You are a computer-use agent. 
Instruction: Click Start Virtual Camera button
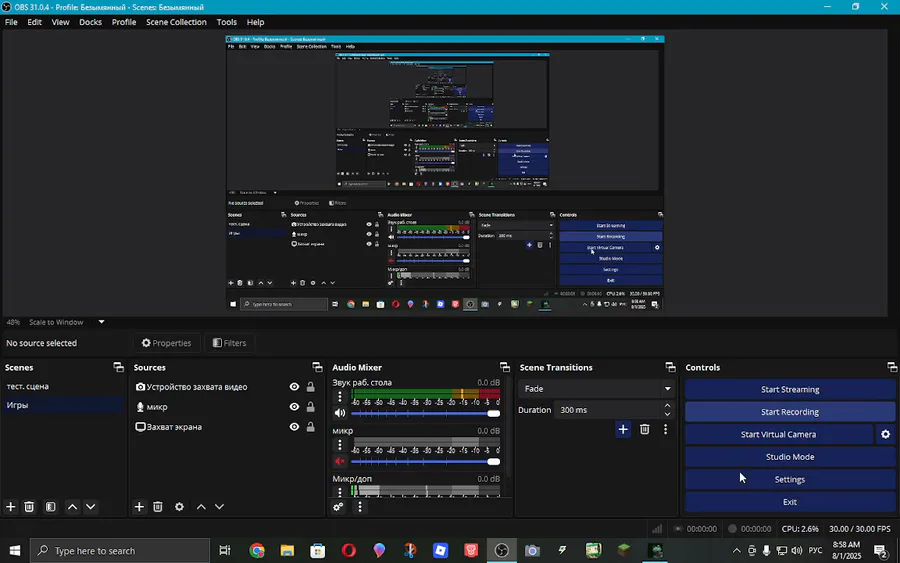(x=778, y=434)
